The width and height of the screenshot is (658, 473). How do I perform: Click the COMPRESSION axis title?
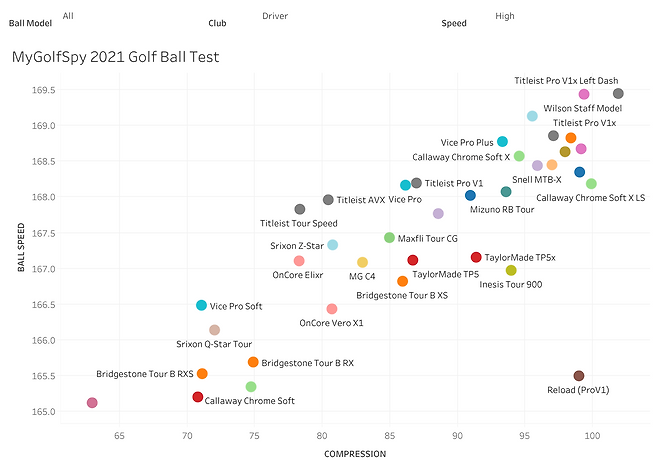355,454
